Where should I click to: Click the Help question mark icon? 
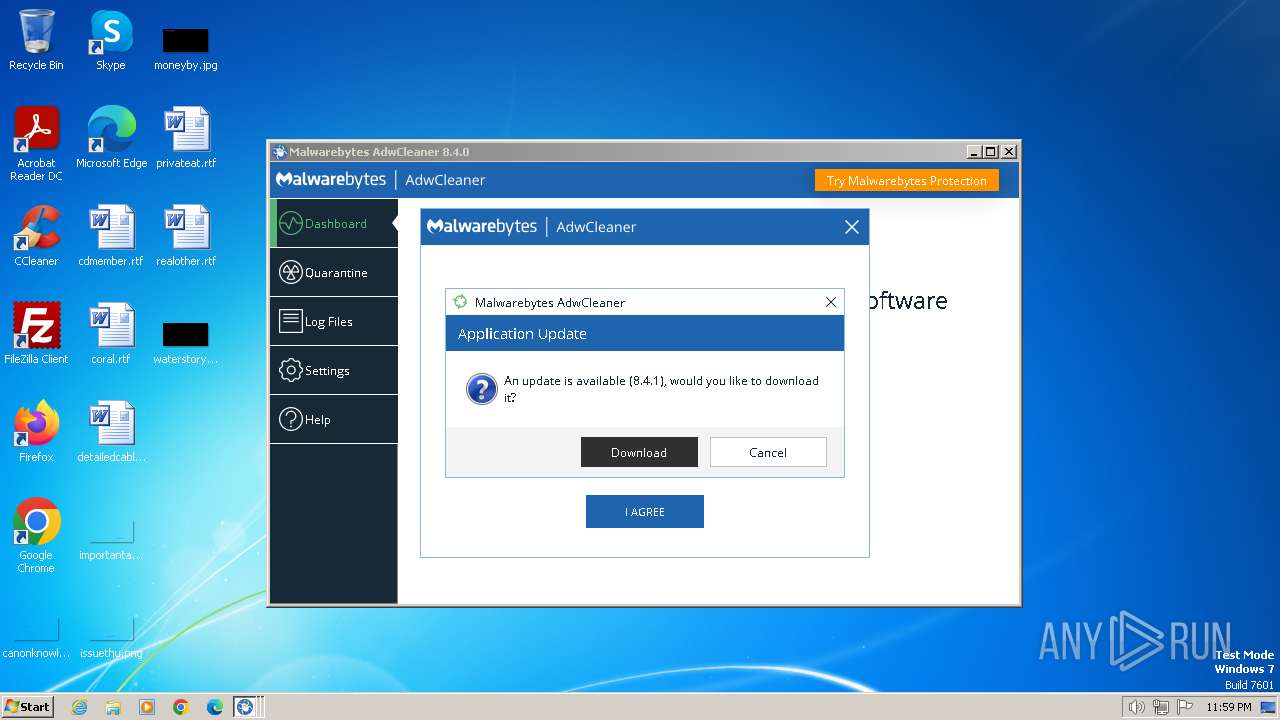coord(290,419)
